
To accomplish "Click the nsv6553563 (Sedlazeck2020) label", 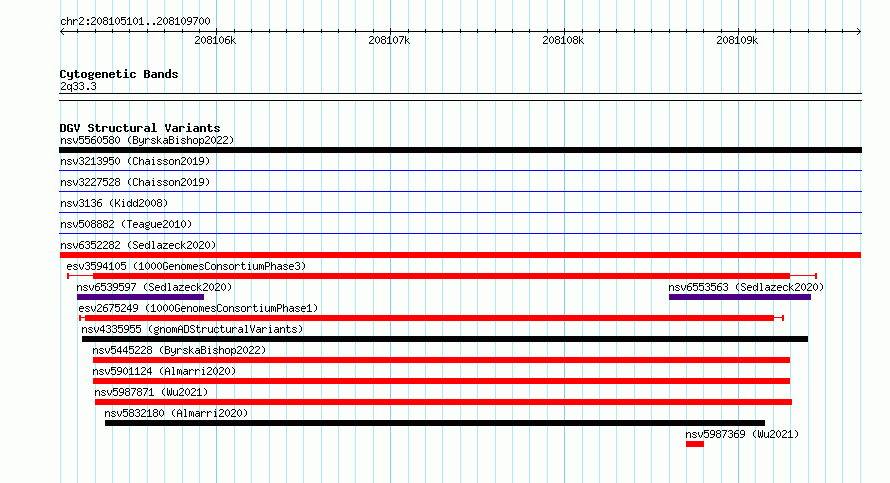I will (x=746, y=287).
